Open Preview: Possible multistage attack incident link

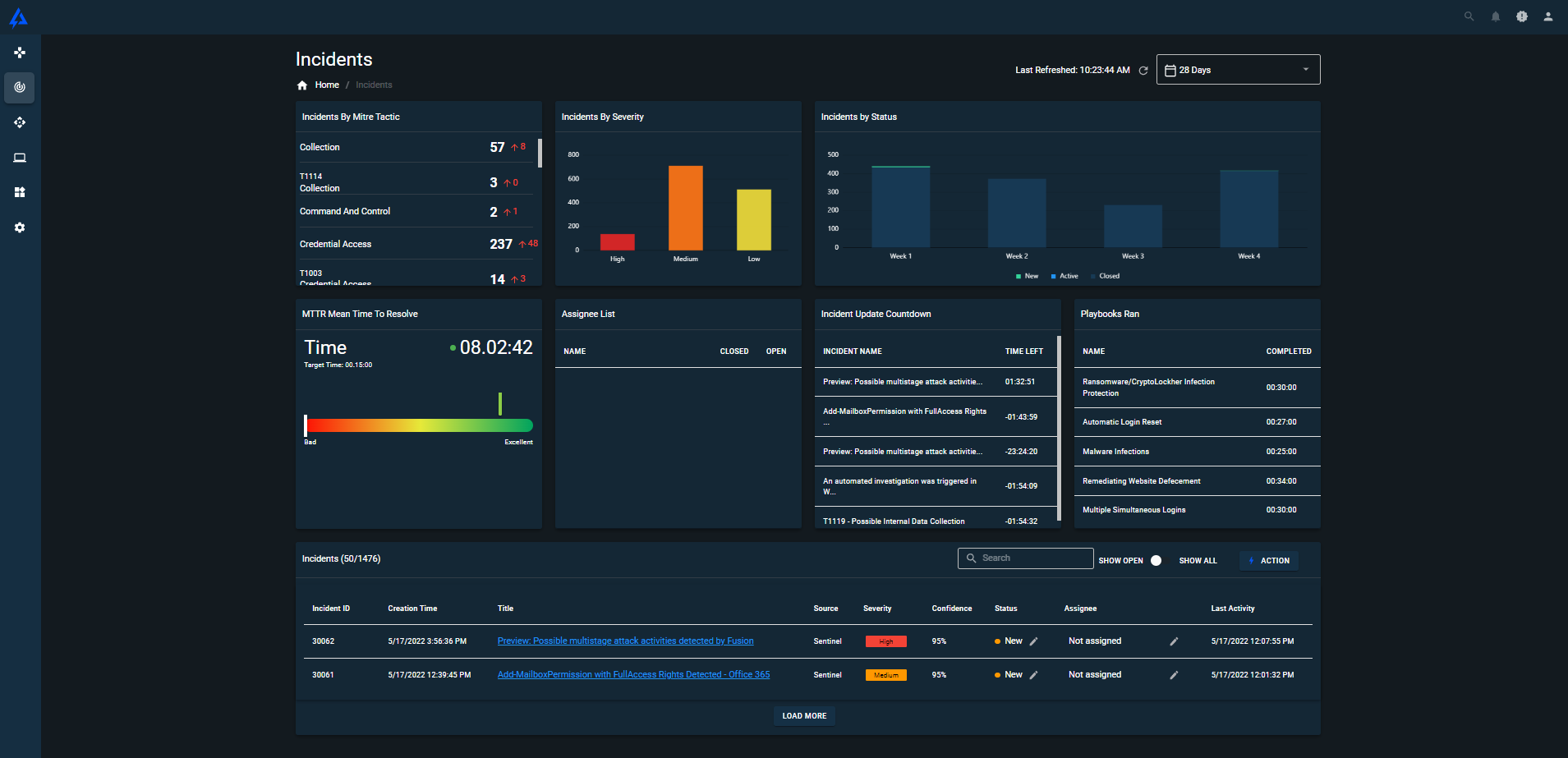coord(625,641)
